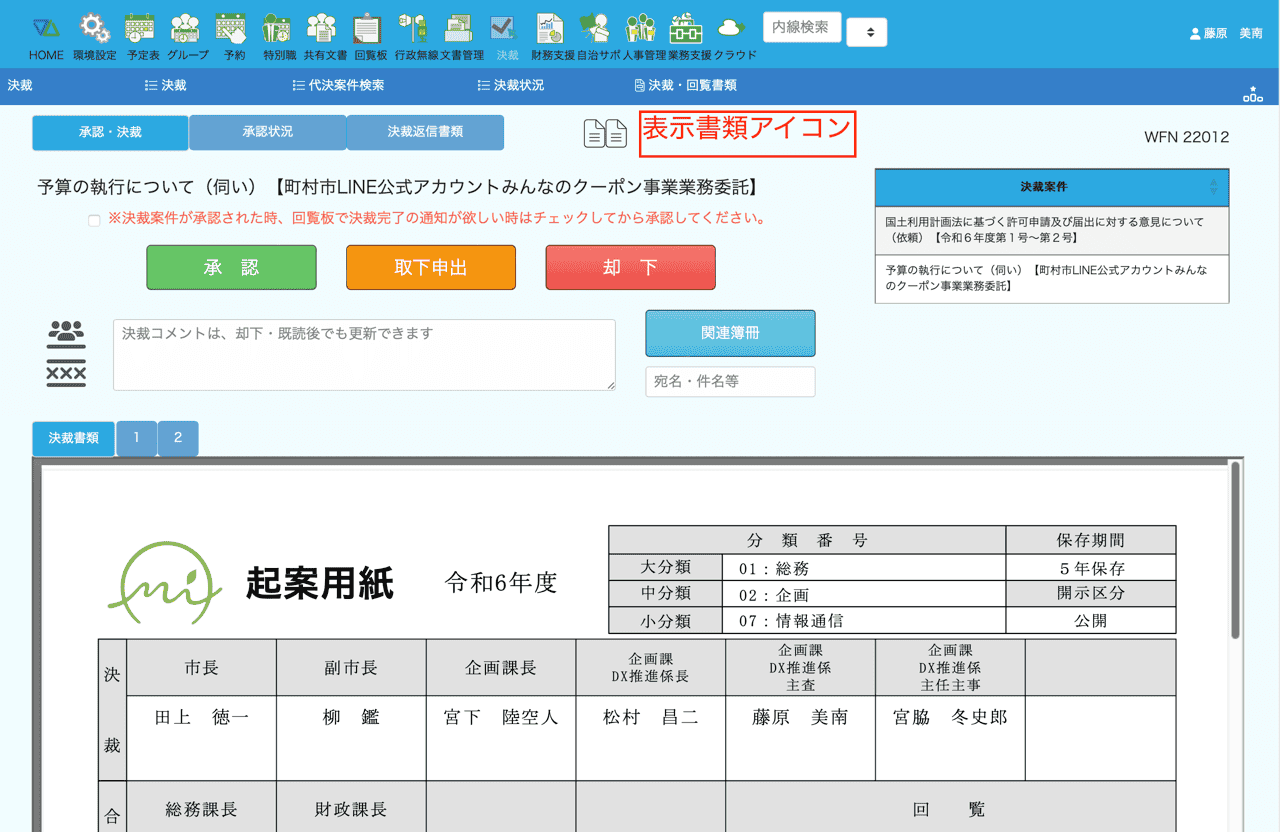Switch to the 承認状況 tab
Image resolution: width=1280 pixels, height=832 pixels.
267,132
